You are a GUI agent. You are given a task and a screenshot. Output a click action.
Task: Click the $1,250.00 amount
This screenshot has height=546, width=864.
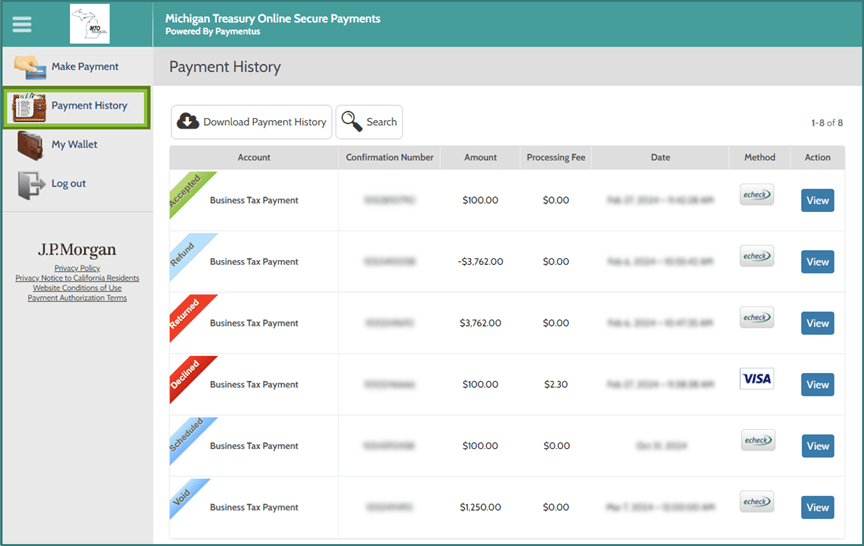tap(480, 507)
